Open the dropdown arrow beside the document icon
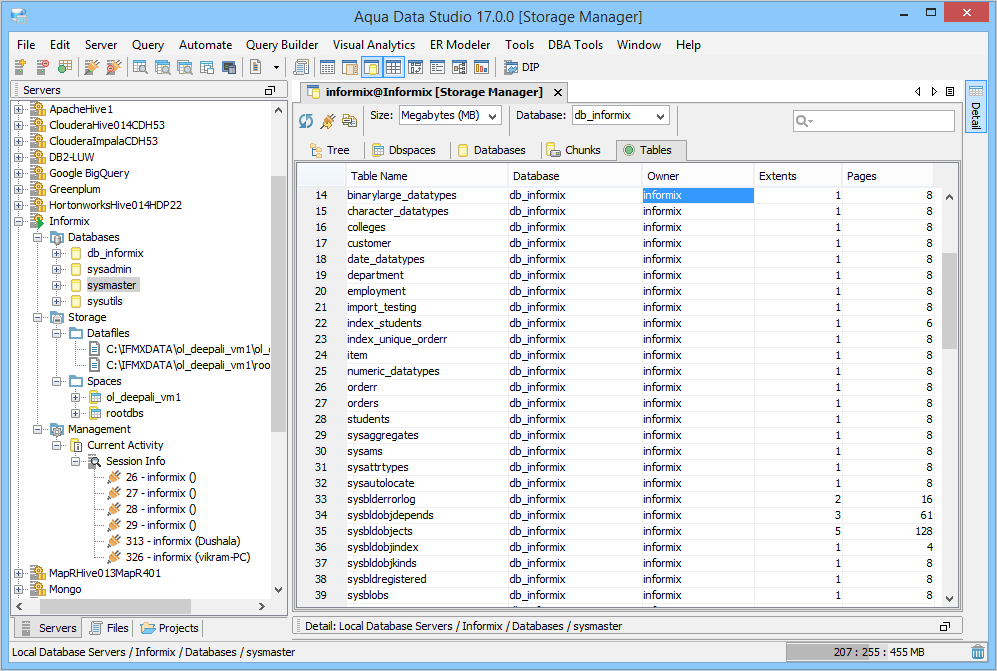 276,67
